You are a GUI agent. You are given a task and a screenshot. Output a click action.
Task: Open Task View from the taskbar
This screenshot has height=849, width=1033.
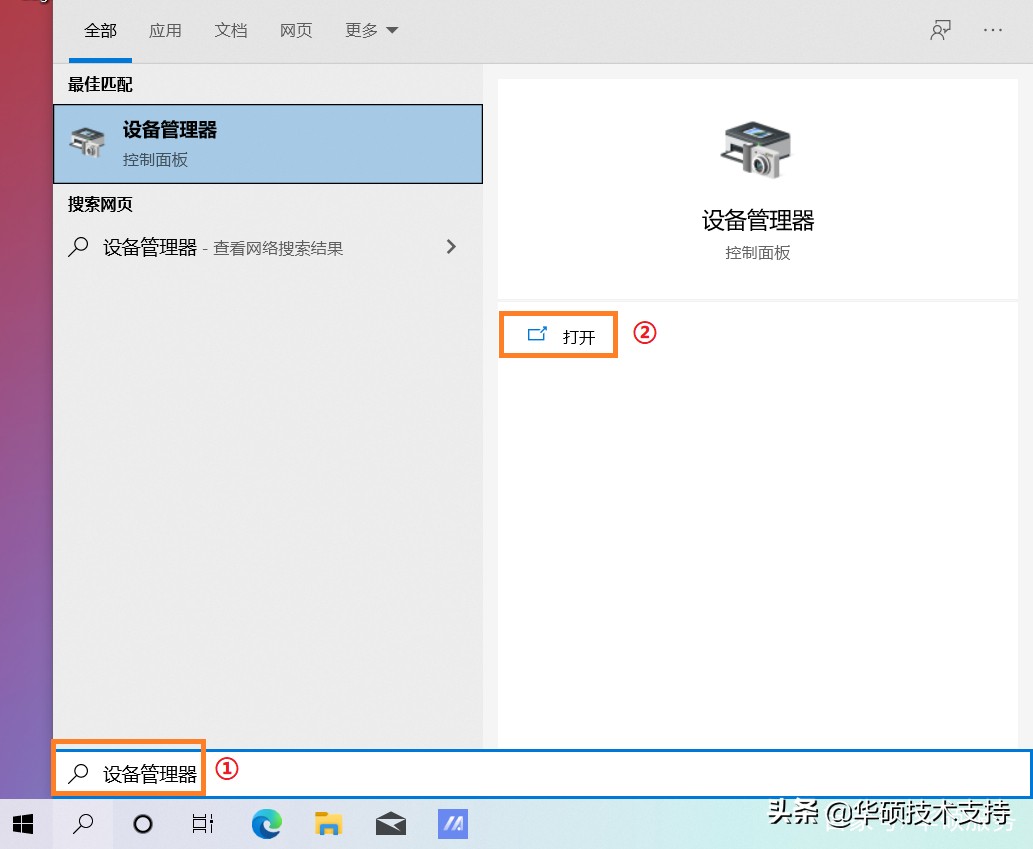coord(202,823)
